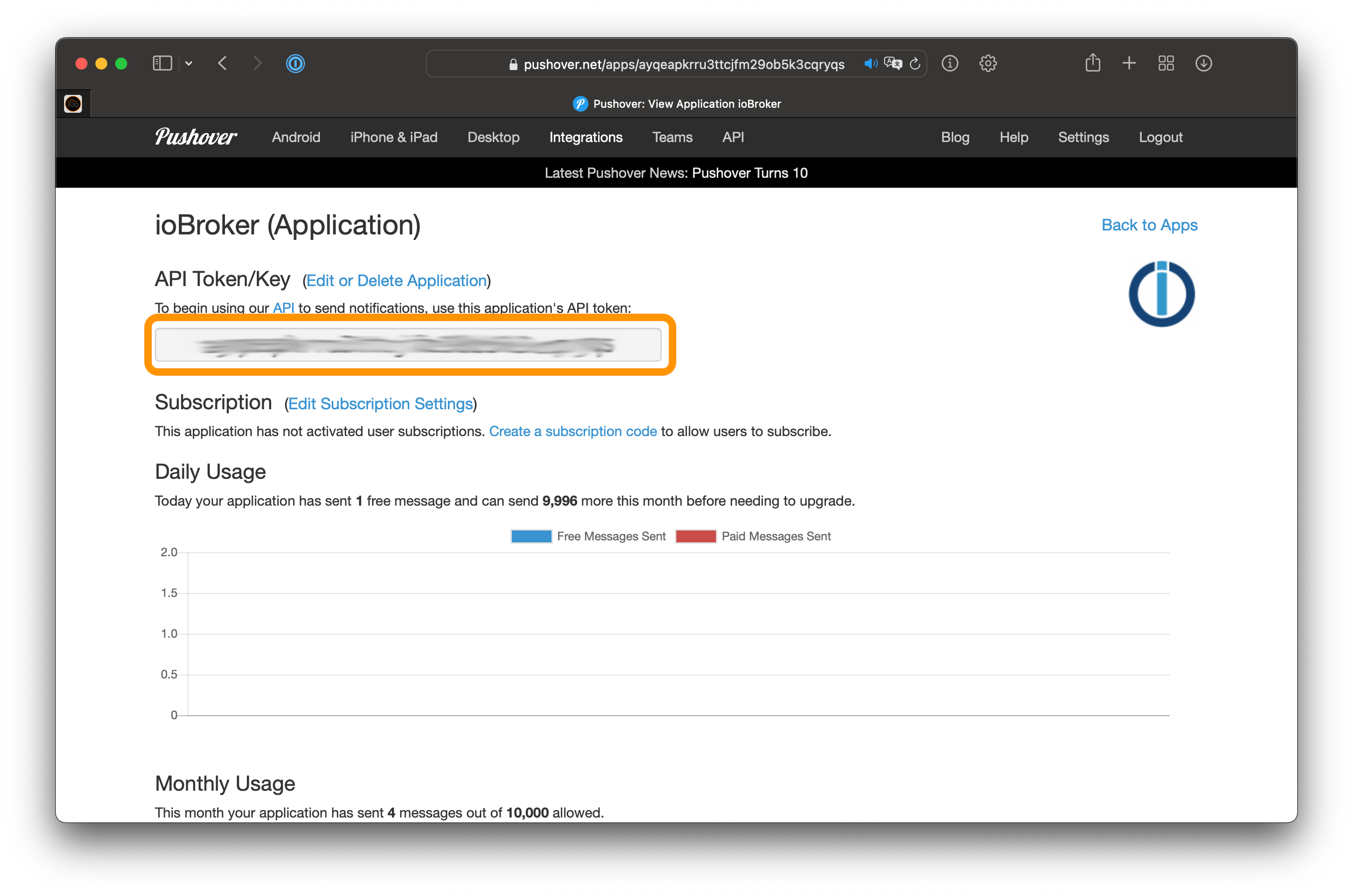Open the Integrations page
1353x896 pixels.
586,137
